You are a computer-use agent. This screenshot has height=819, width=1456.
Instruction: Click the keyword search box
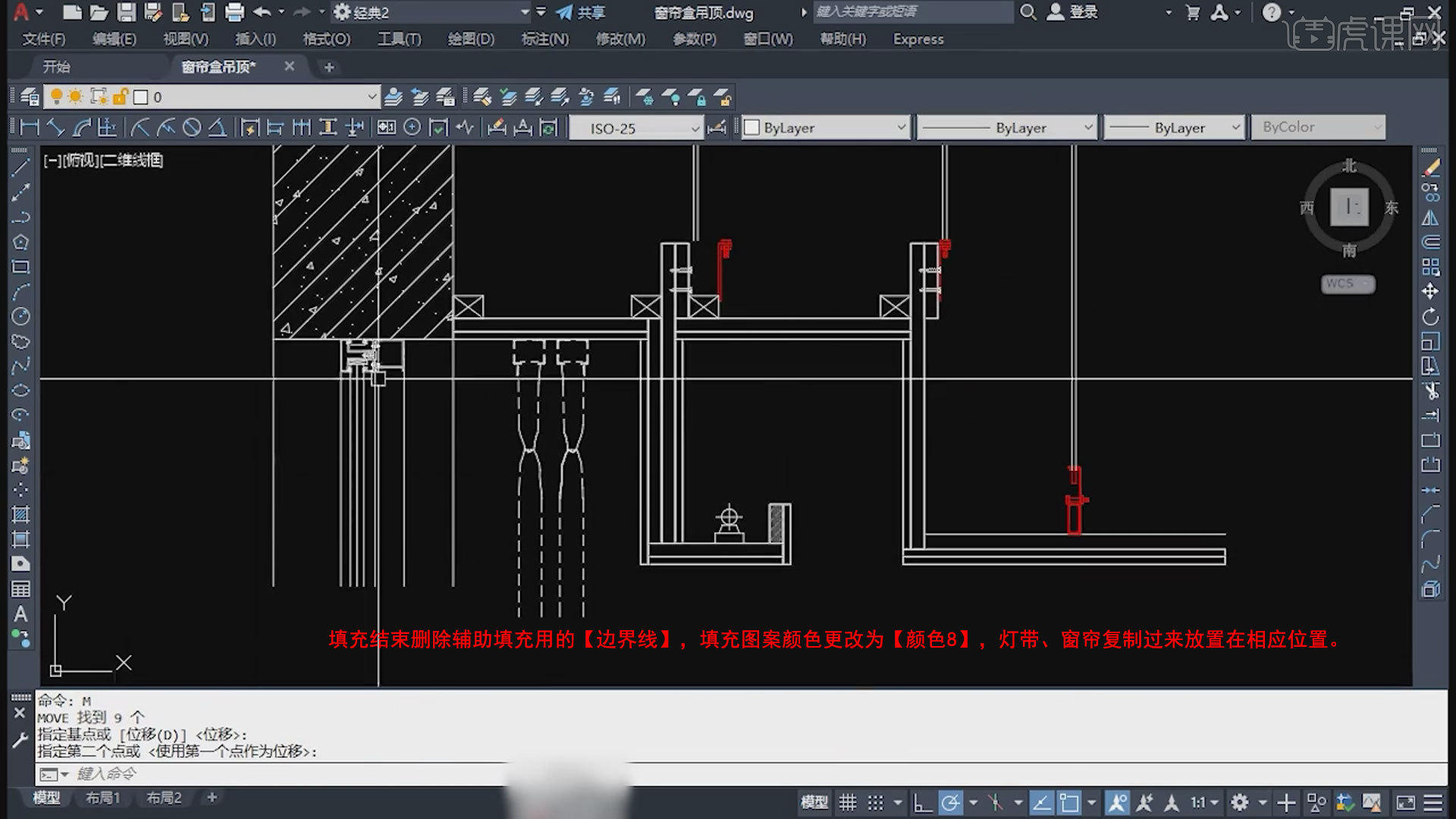[913, 12]
